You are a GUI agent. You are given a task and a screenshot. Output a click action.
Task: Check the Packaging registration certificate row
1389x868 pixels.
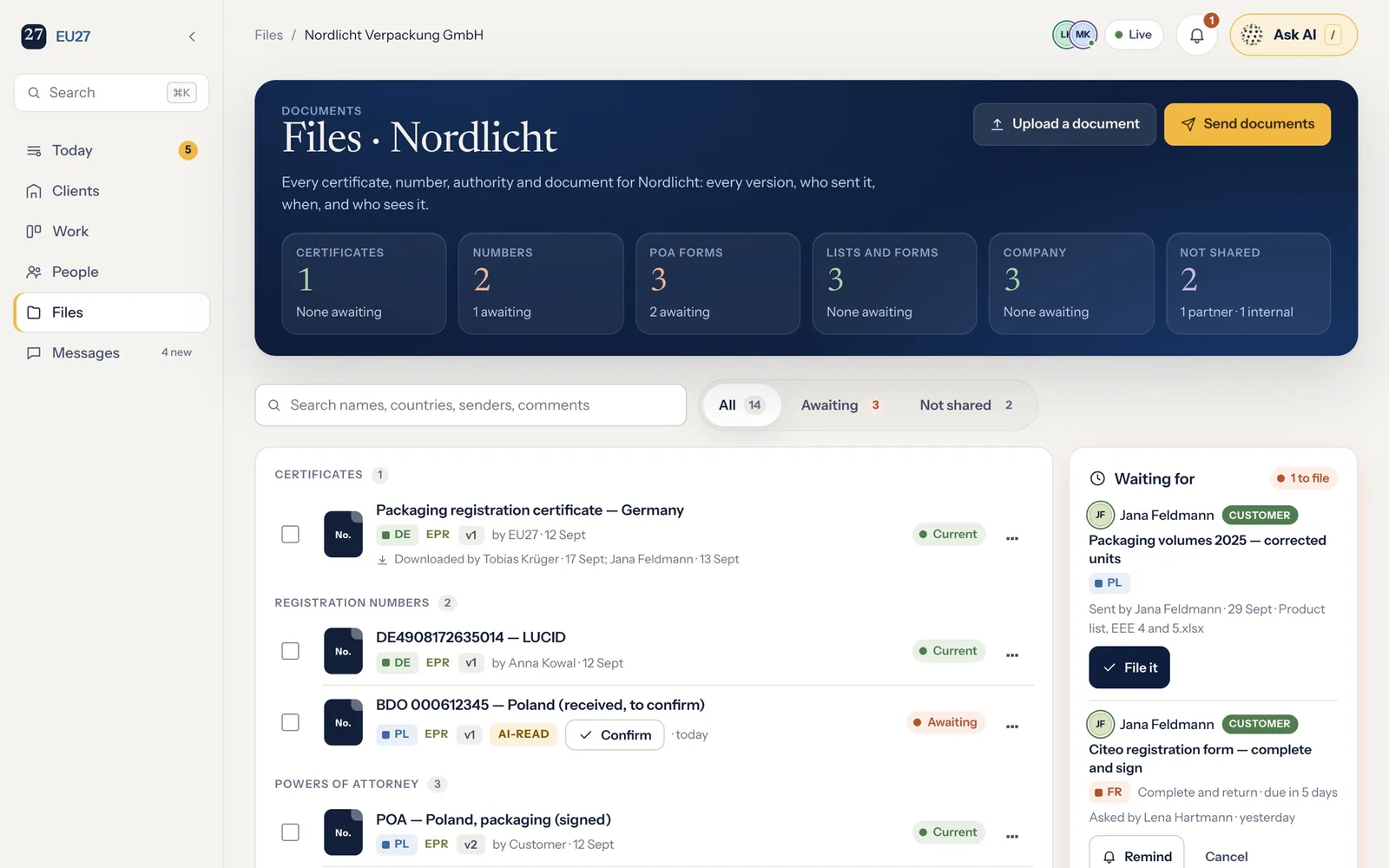pyautogui.click(x=291, y=535)
